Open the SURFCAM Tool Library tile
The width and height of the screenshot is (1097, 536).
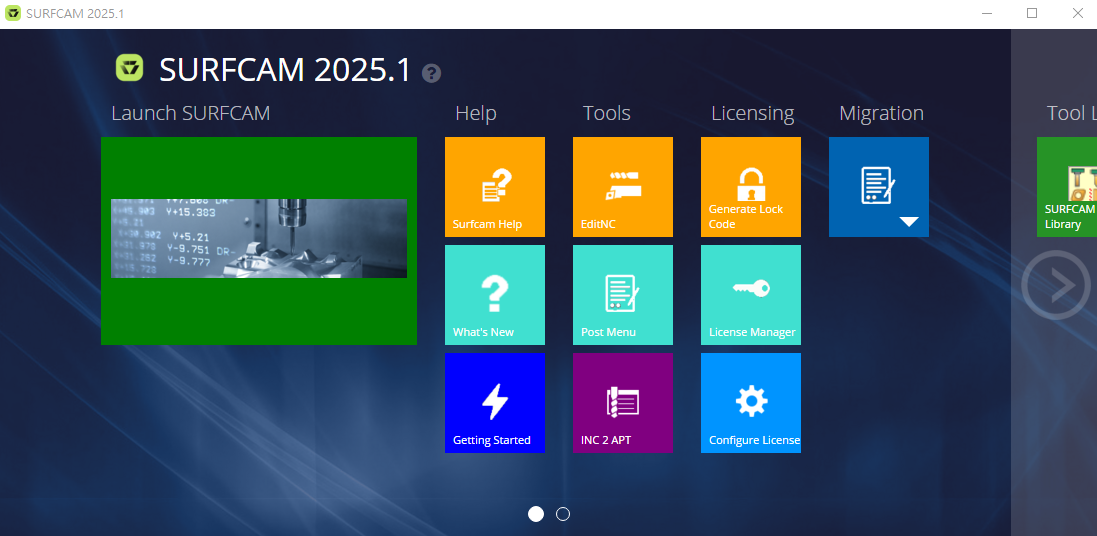tap(1067, 187)
